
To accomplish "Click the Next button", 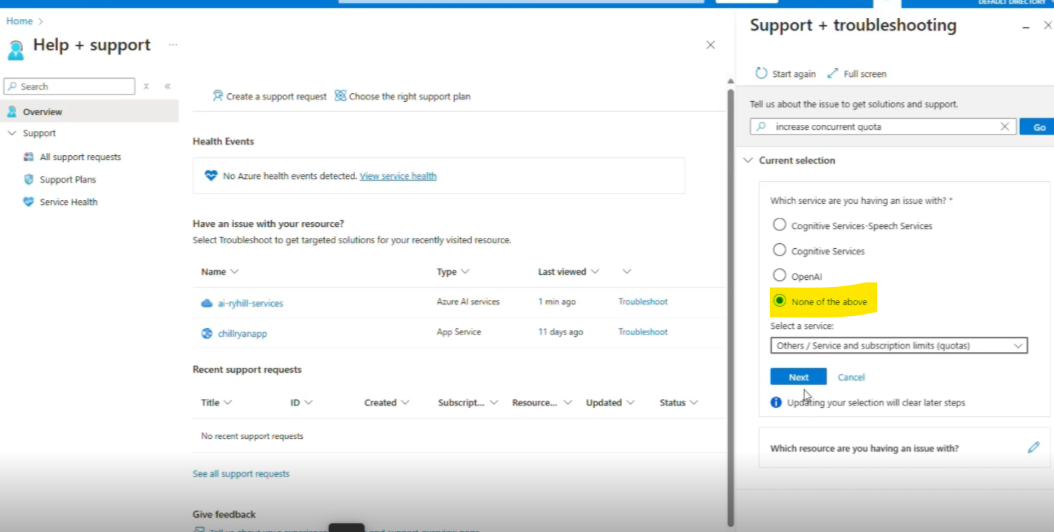I will tap(799, 377).
